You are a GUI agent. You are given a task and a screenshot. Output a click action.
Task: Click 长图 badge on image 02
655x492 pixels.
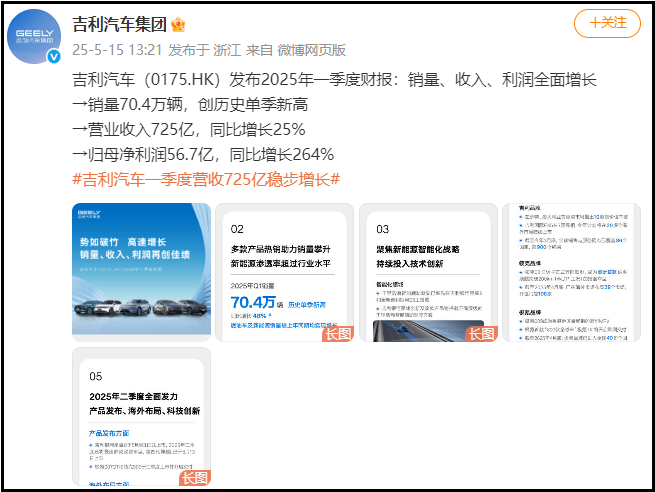[338, 334]
